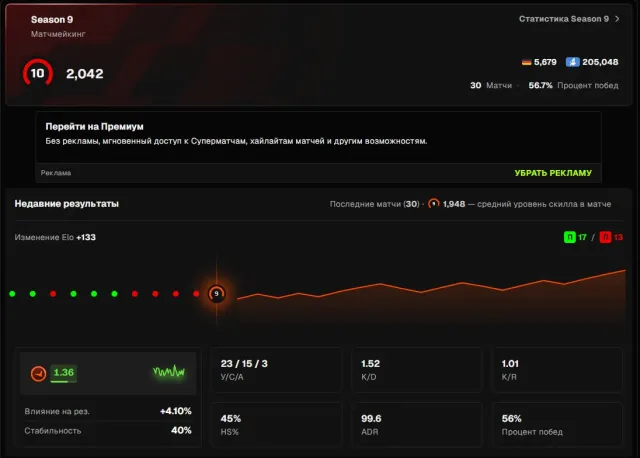Click the orange FACEIT rating icon
This screenshot has height=458, width=640.
38,374
